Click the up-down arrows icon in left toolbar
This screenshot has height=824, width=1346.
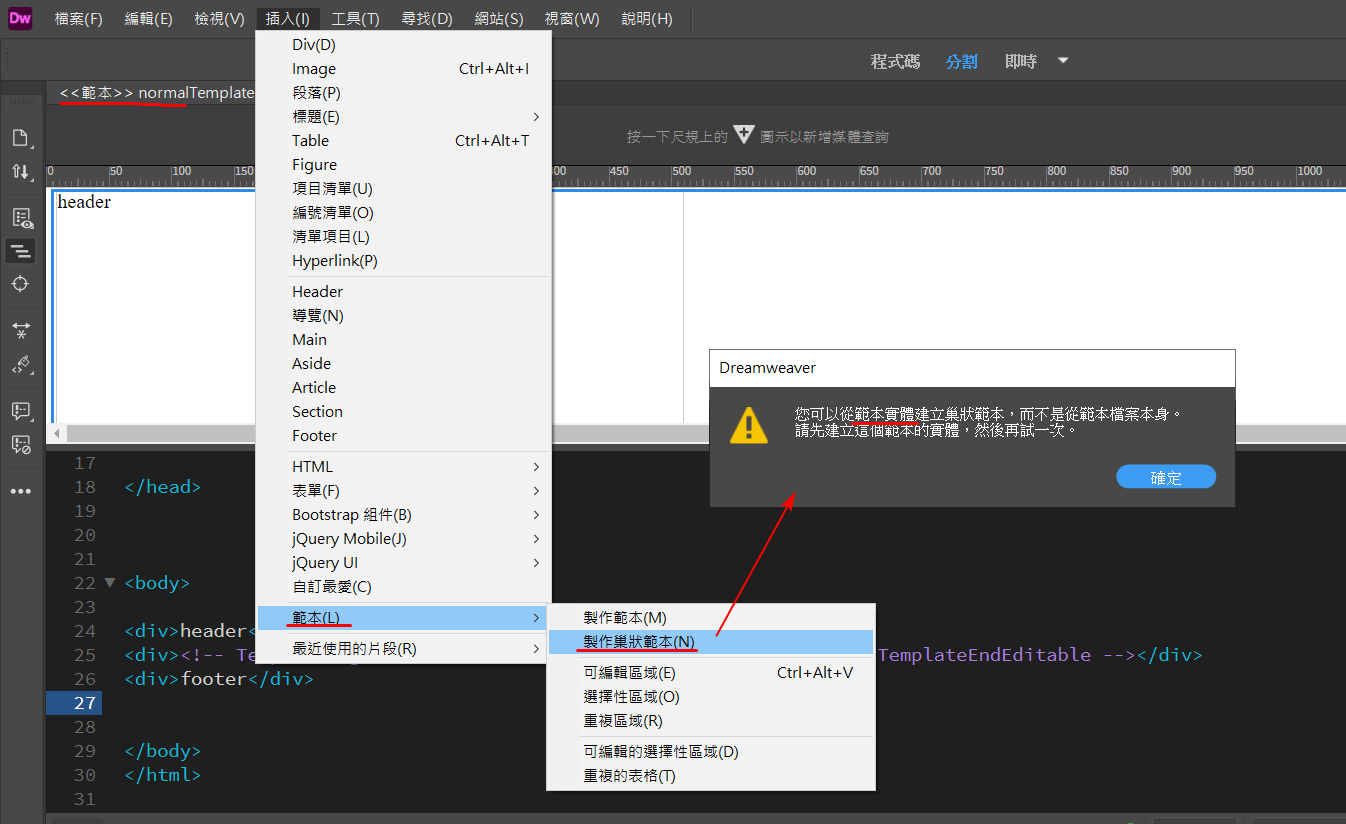click(x=22, y=171)
